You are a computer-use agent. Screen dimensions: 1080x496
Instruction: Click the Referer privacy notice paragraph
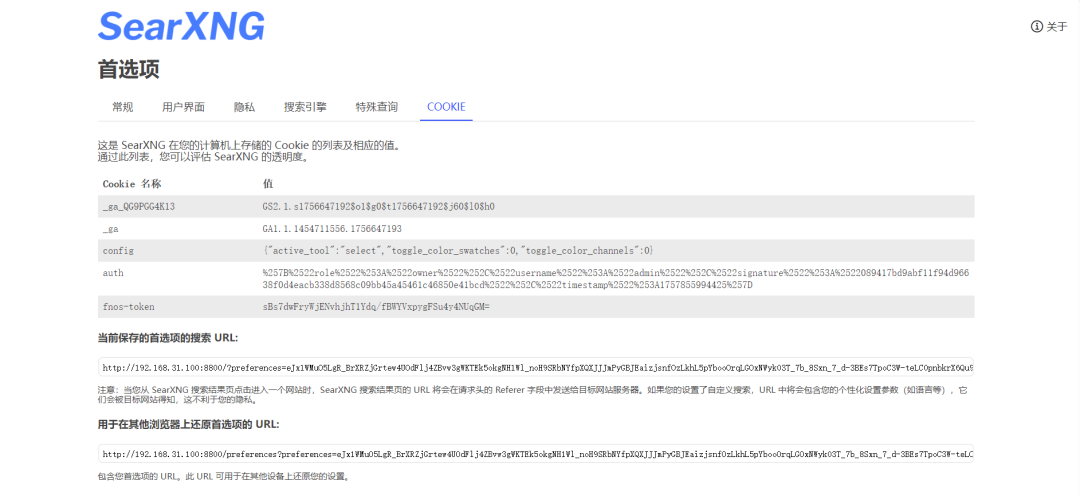tap(532, 395)
